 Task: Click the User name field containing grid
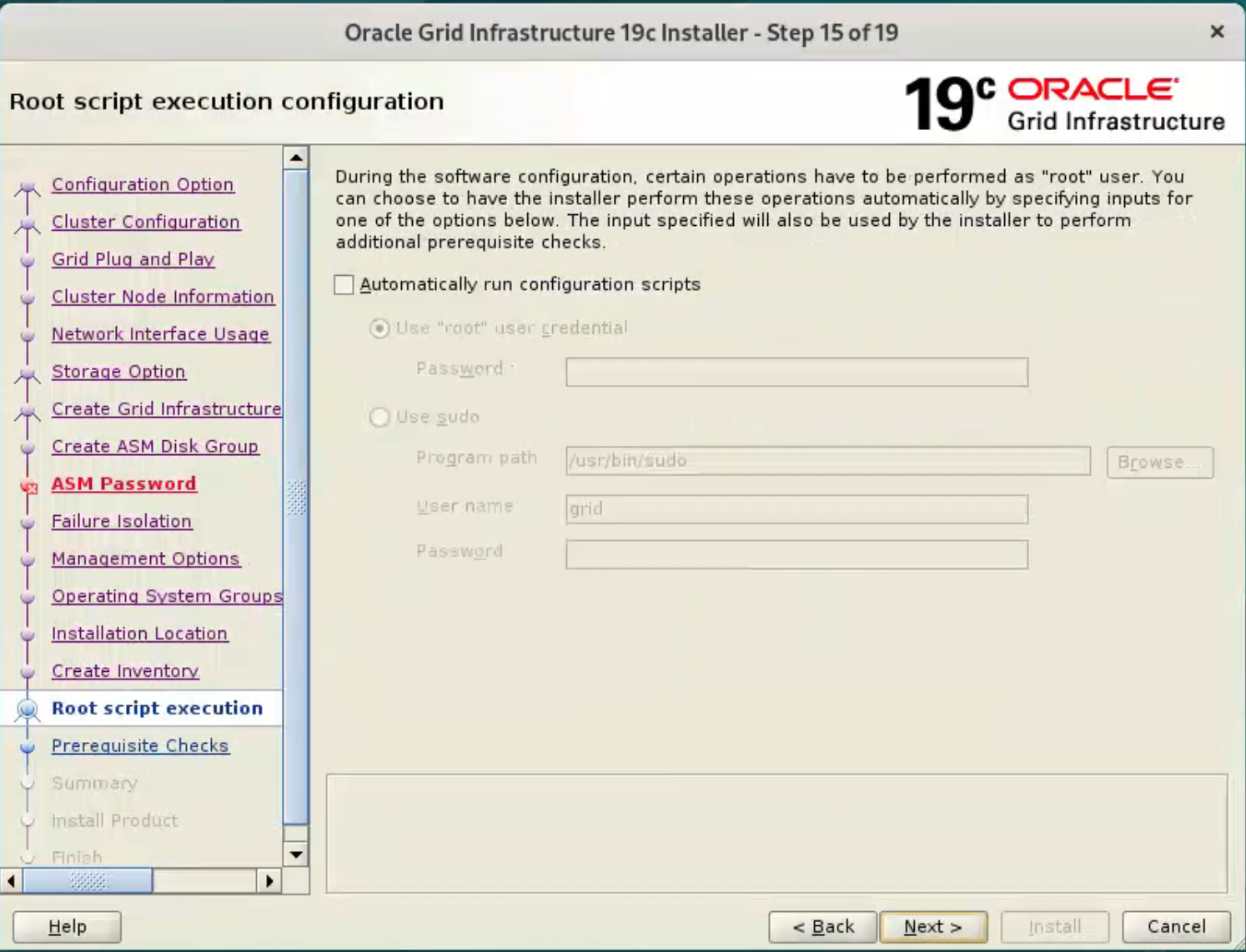[x=796, y=509]
